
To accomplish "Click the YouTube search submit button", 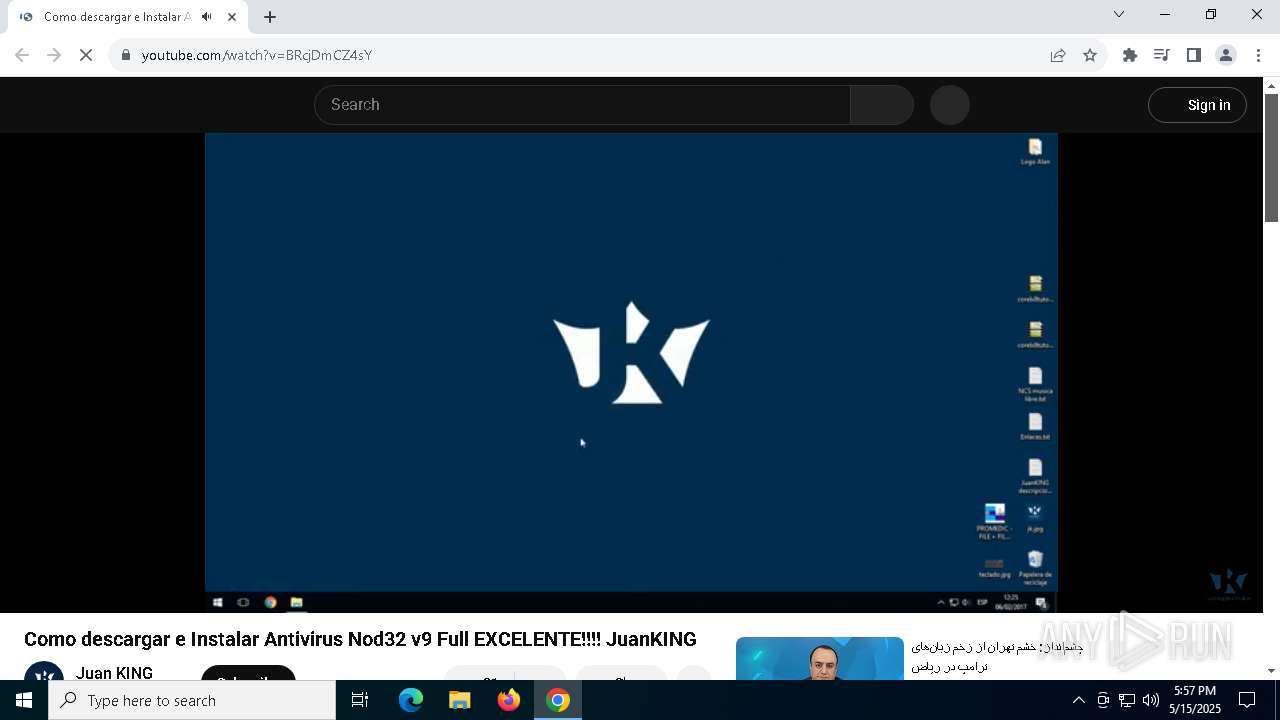I will (882, 105).
